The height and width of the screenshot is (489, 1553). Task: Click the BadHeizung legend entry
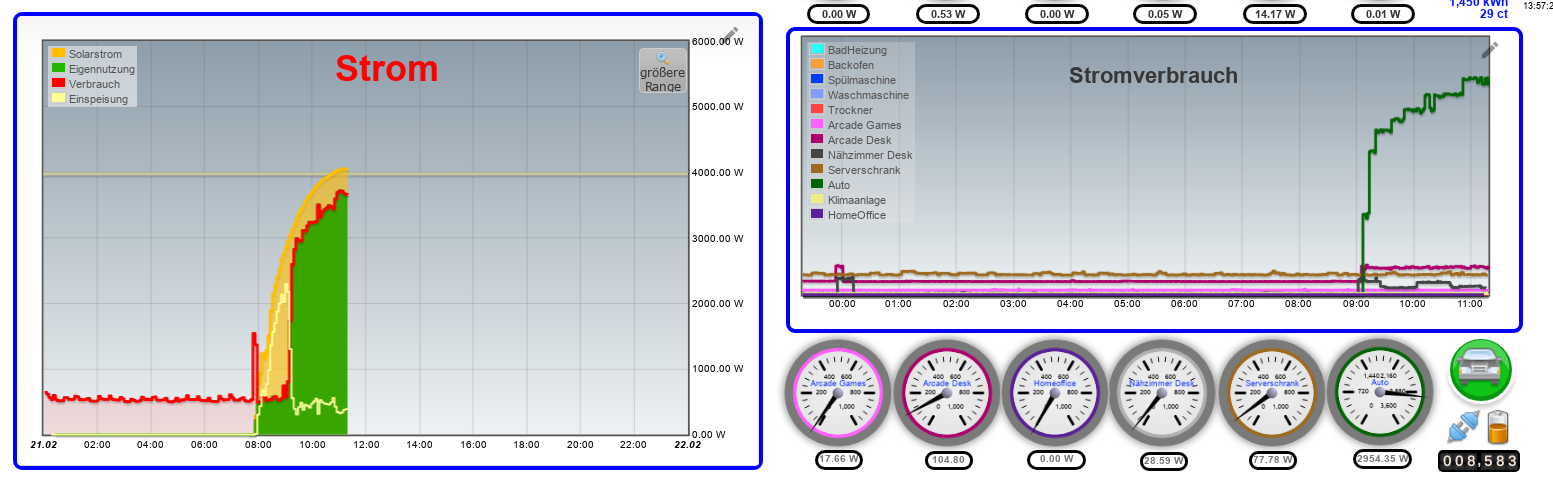pyautogui.click(x=848, y=50)
